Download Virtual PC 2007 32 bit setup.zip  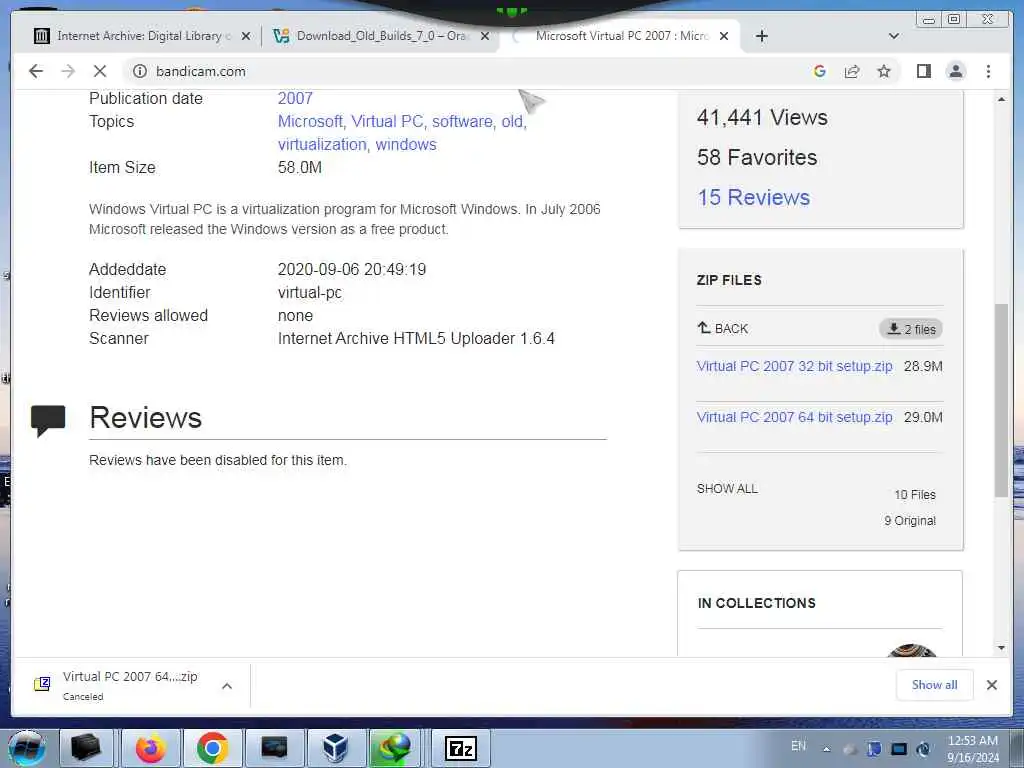pyautogui.click(x=794, y=366)
